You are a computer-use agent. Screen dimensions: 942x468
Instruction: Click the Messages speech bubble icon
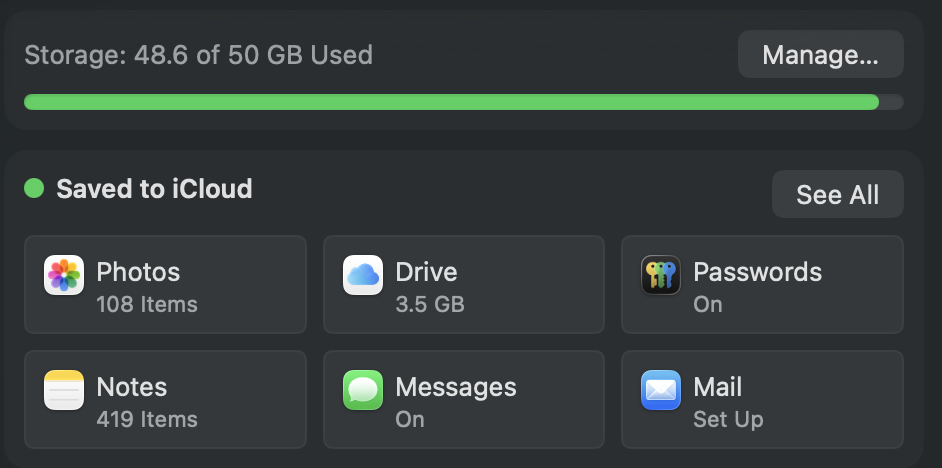363,390
